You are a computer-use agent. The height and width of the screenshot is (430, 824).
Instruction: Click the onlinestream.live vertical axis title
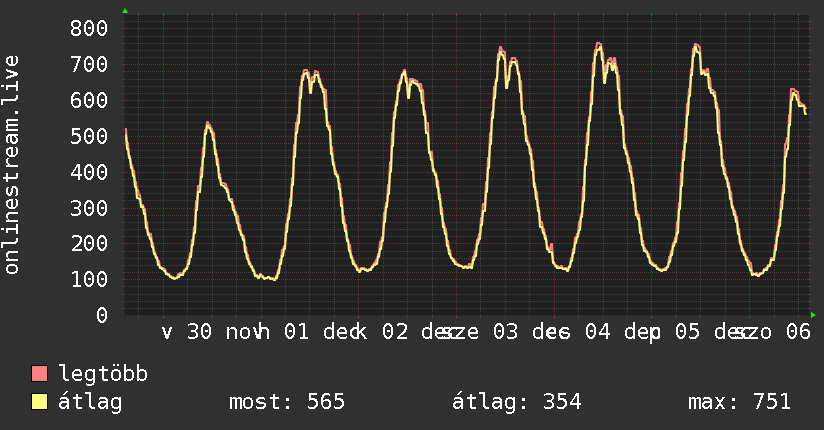(x=13, y=165)
